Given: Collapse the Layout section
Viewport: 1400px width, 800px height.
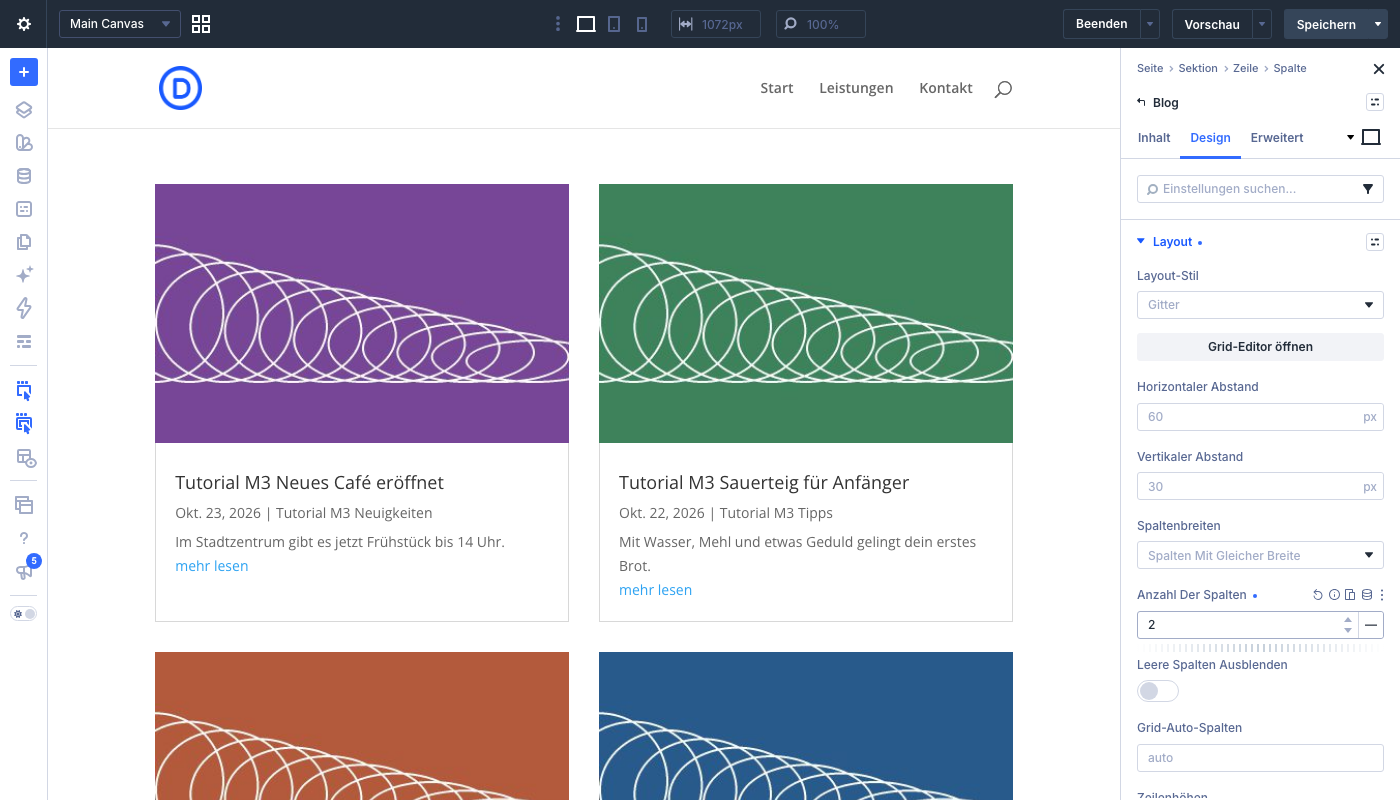Looking at the screenshot, I should click(1141, 242).
